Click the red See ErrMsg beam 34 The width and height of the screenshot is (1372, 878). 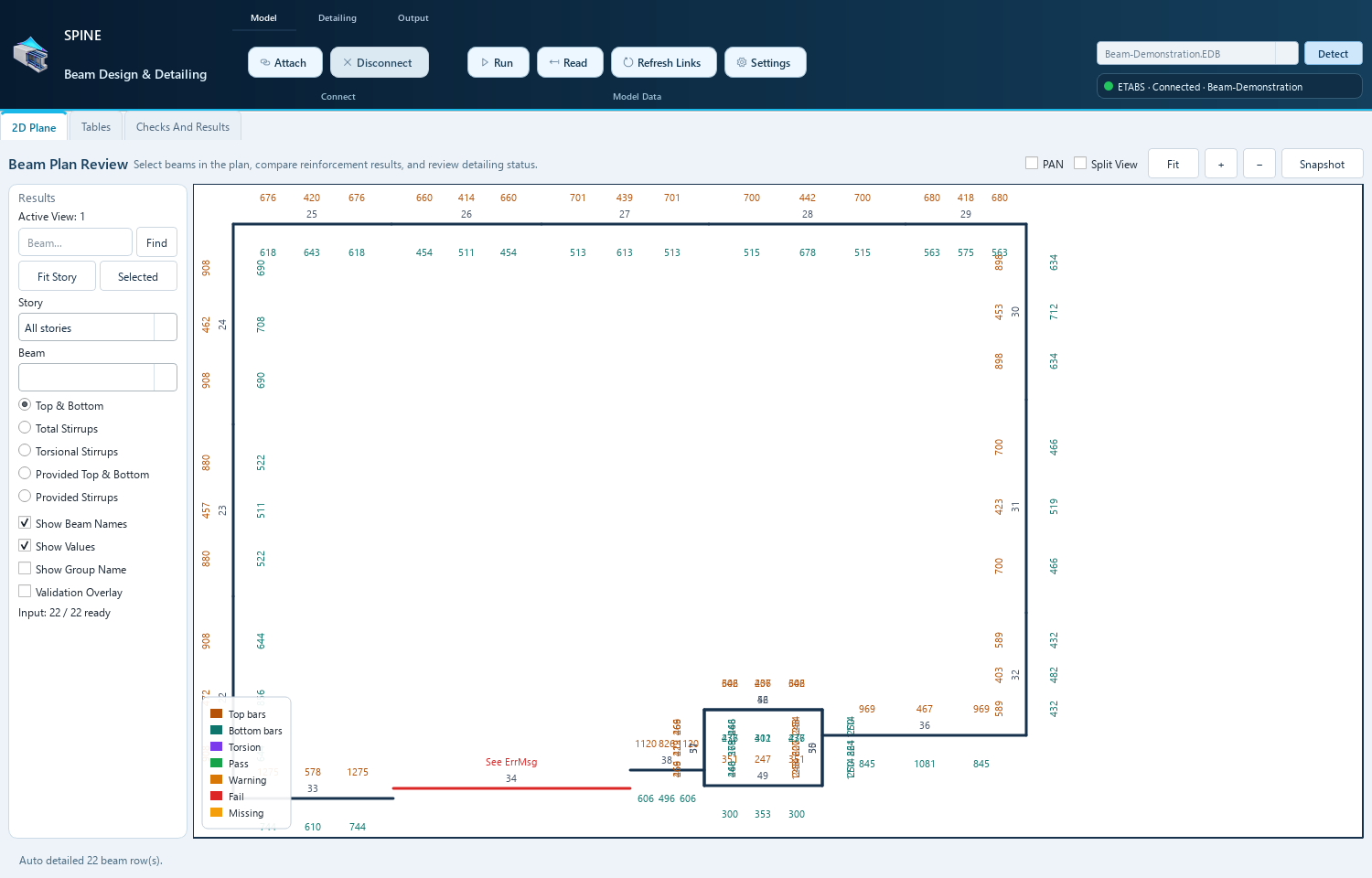[x=511, y=787]
